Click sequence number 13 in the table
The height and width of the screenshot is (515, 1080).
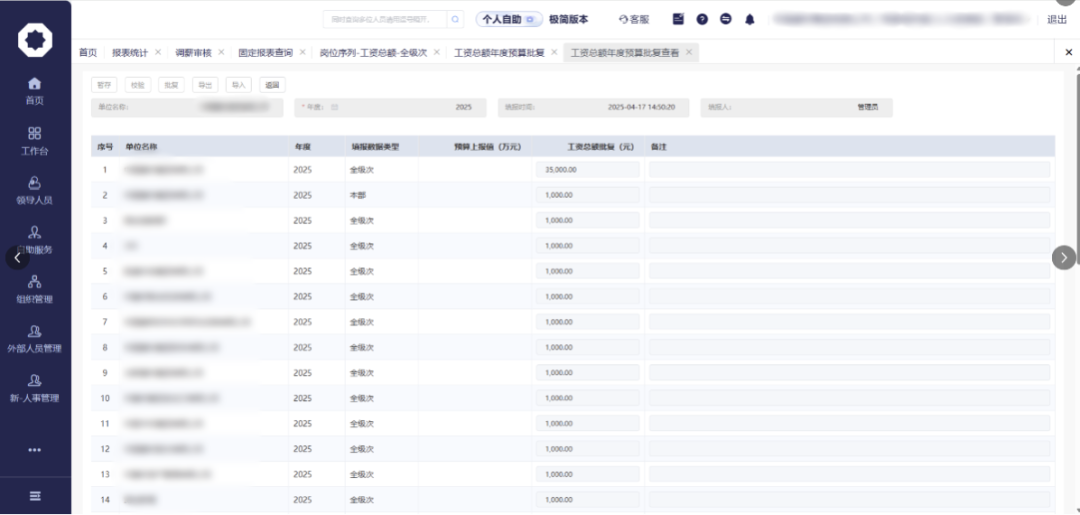point(105,474)
